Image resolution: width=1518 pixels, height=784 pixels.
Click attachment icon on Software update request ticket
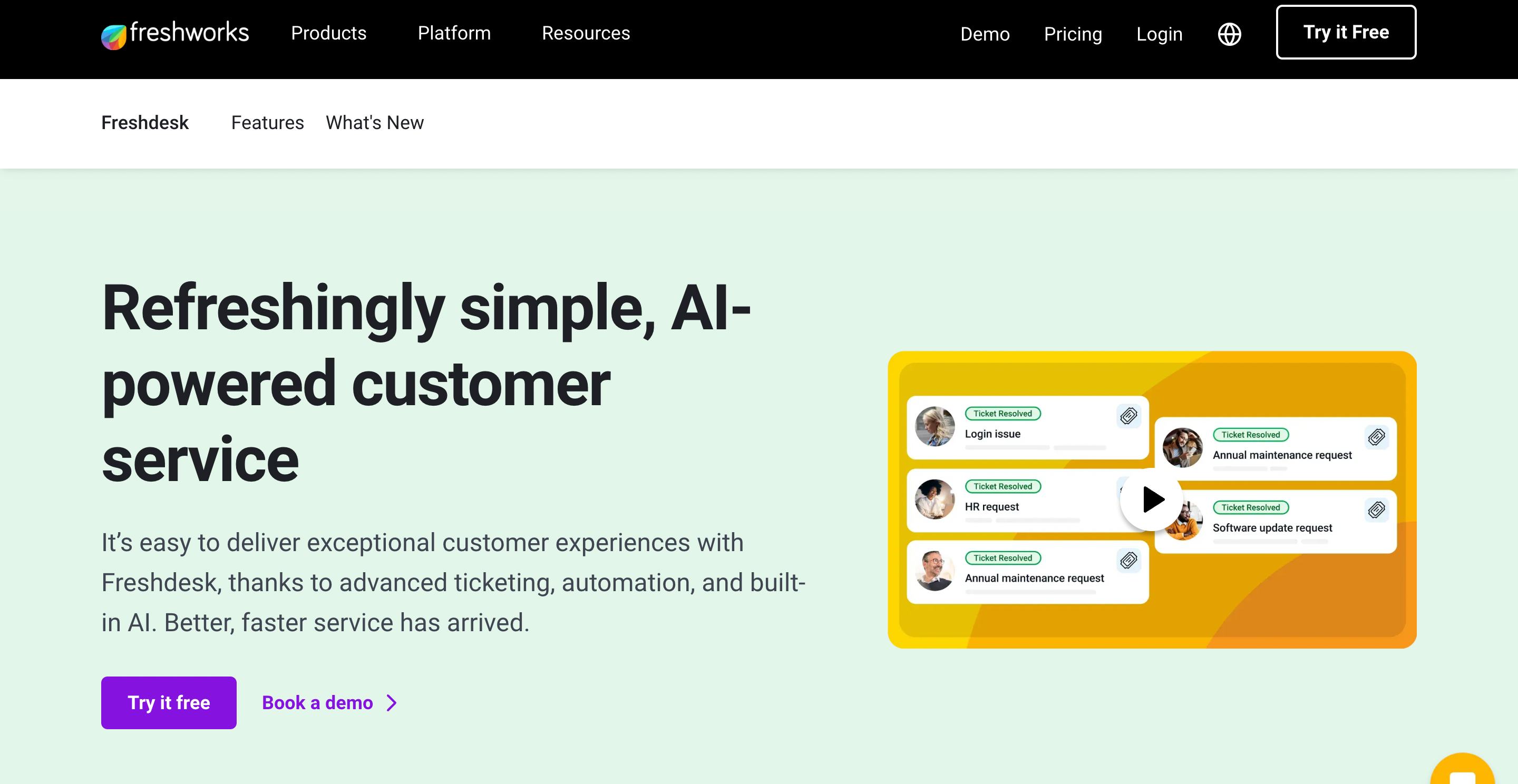[1377, 509]
